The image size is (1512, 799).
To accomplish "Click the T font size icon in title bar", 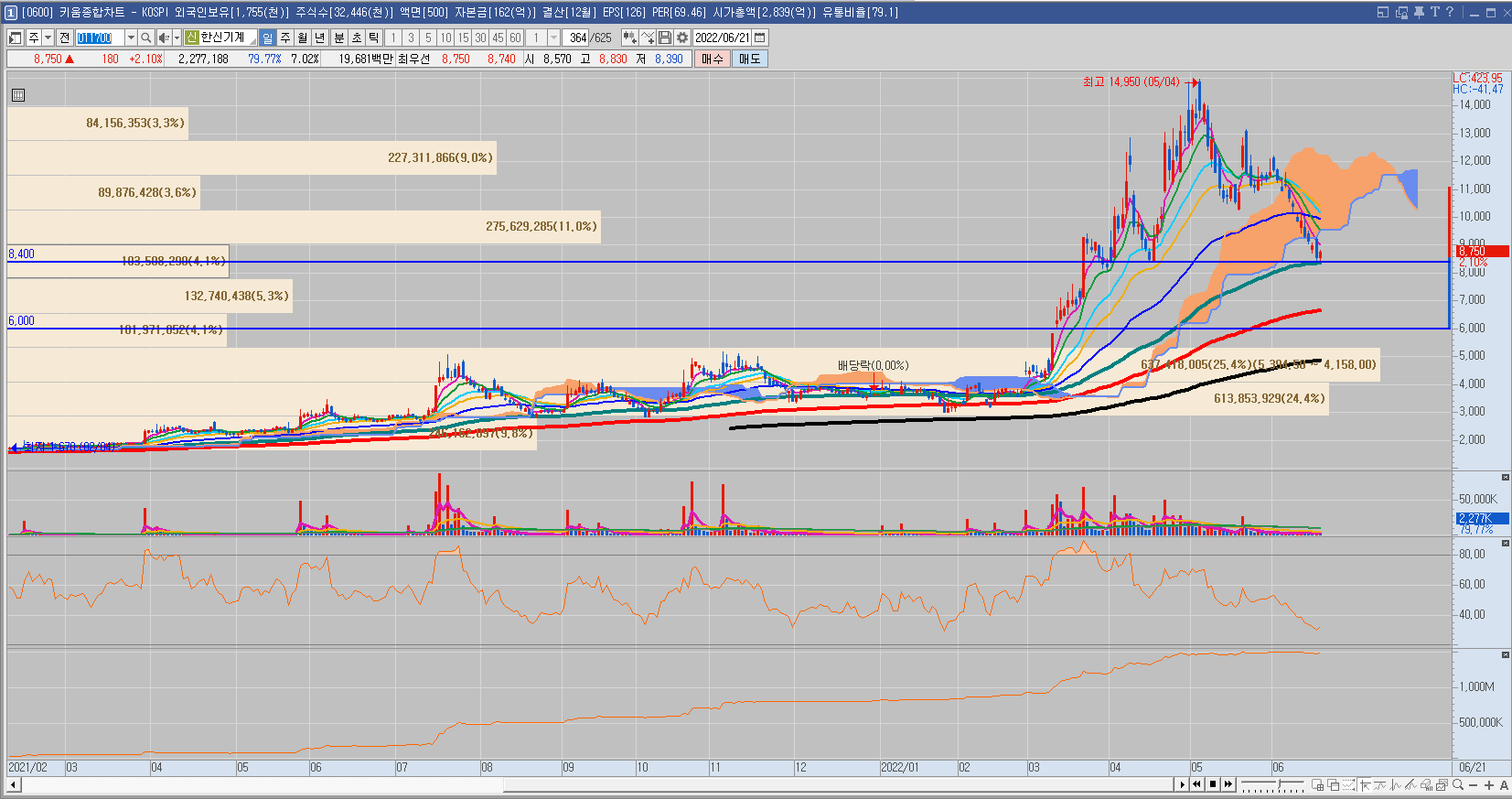I will (1434, 12).
